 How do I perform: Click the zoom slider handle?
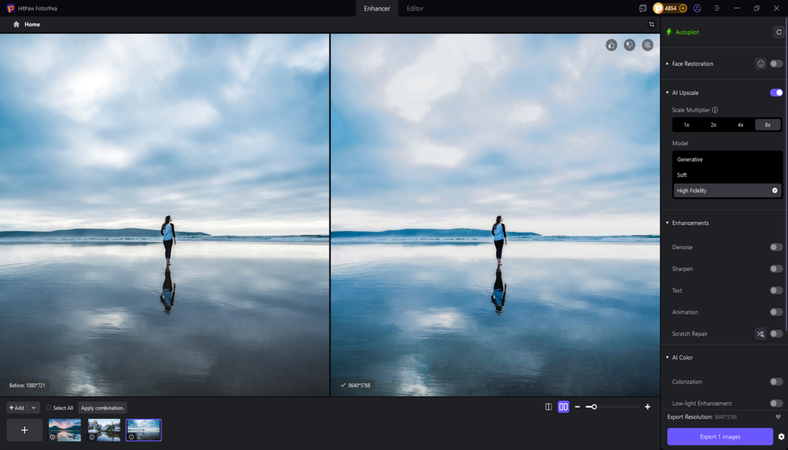coord(594,407)
